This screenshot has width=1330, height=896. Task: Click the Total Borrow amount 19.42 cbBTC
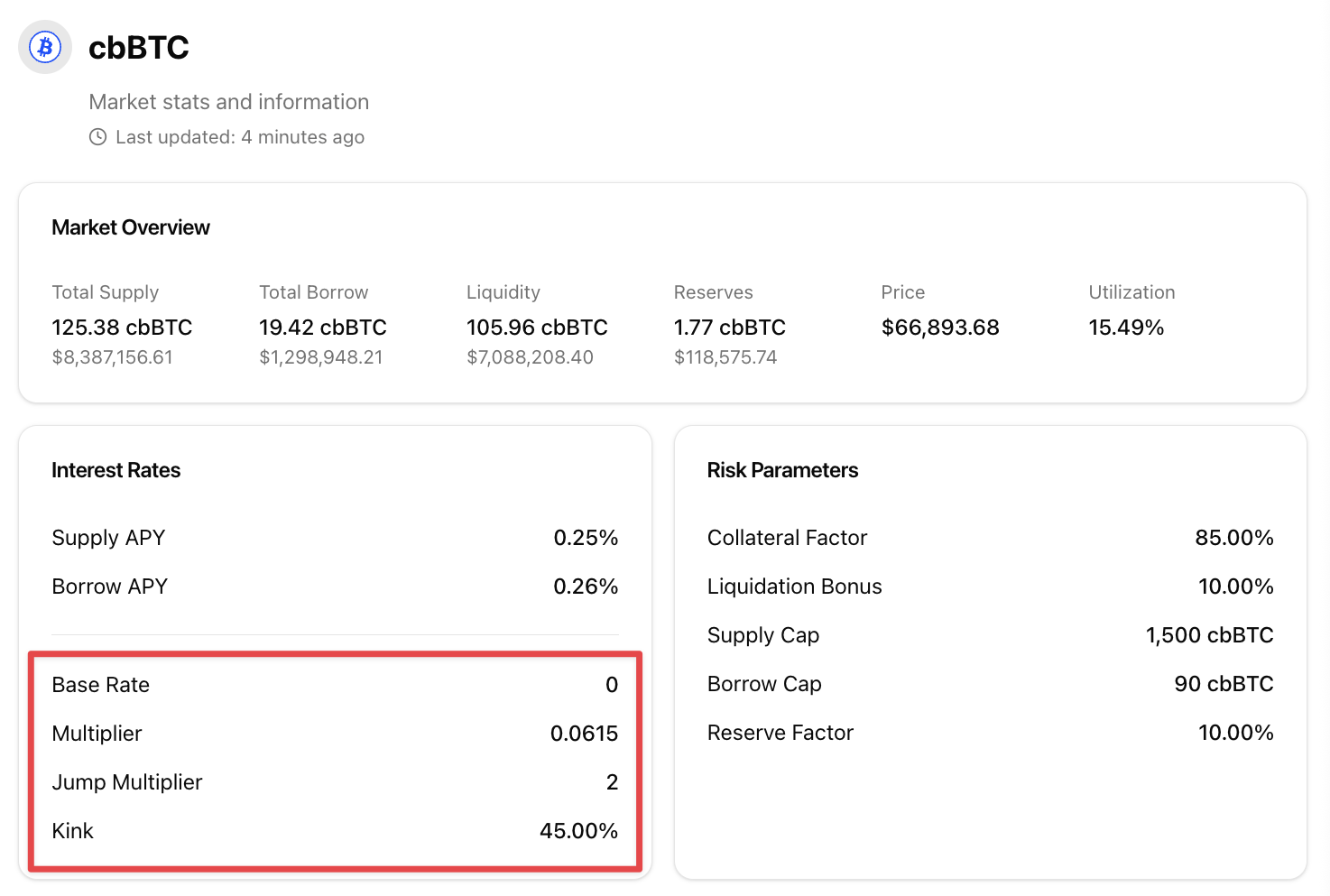click(322, 328)
